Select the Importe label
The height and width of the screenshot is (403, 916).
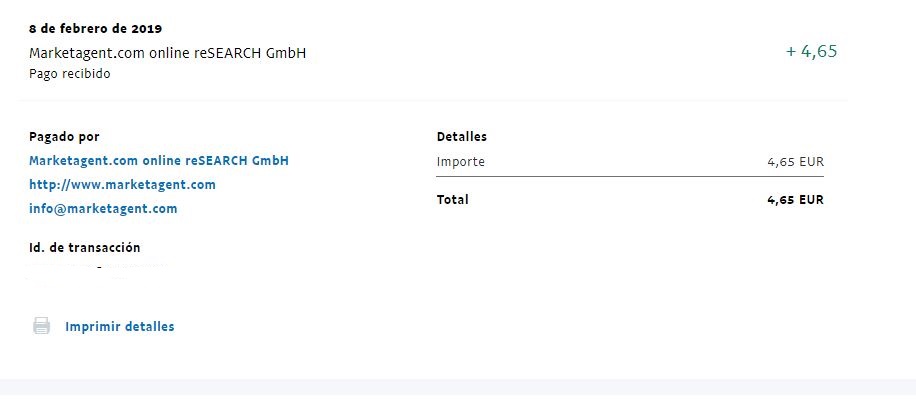pyautogui.click(x=460, y=162)
